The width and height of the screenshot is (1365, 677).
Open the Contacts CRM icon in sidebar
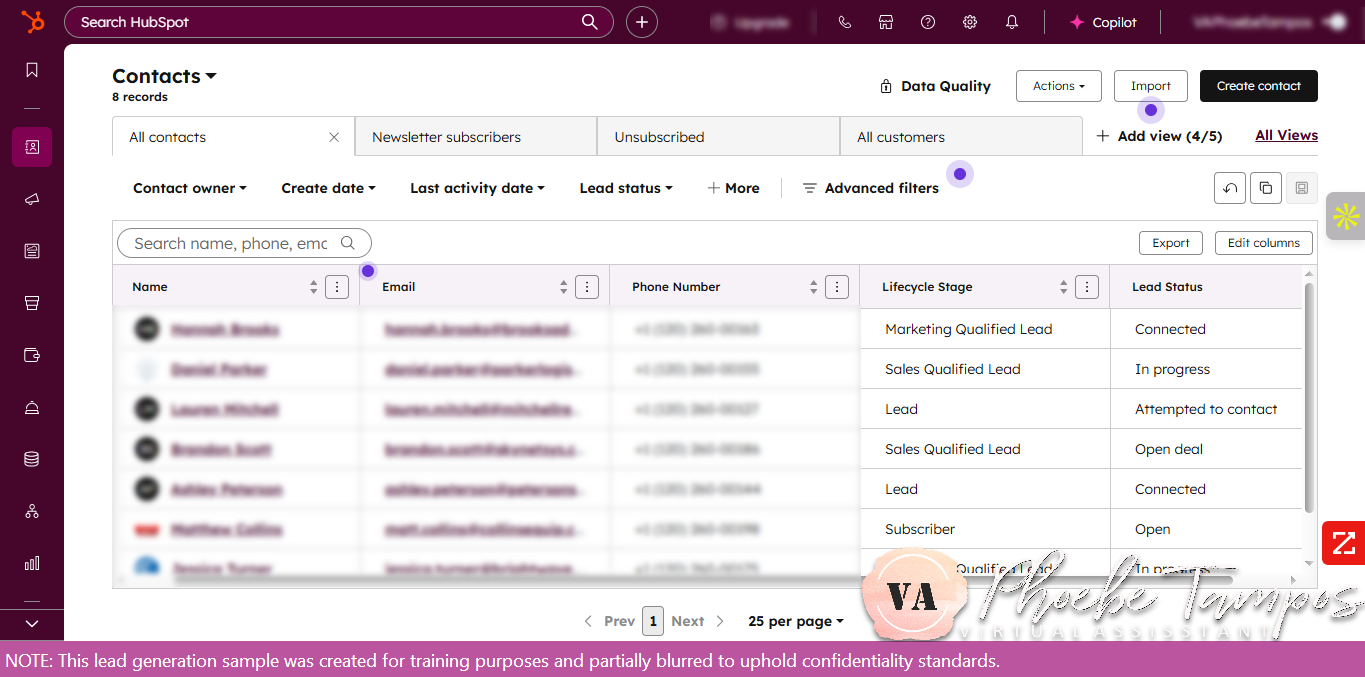pos(31,147)
